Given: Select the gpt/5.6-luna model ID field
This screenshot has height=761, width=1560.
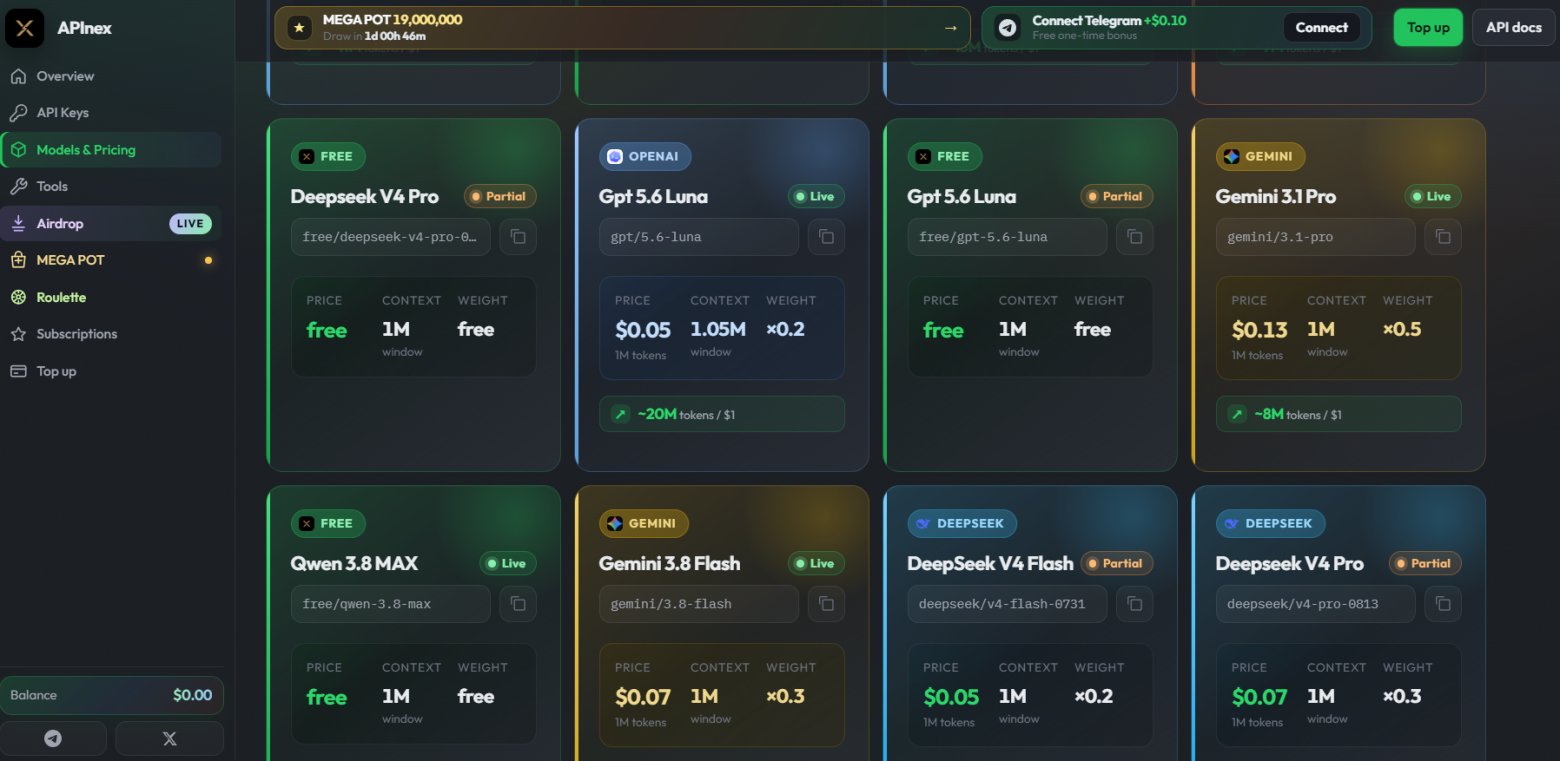Looking at the screenshot, I should pyautogui.click(x=699, y=237).
